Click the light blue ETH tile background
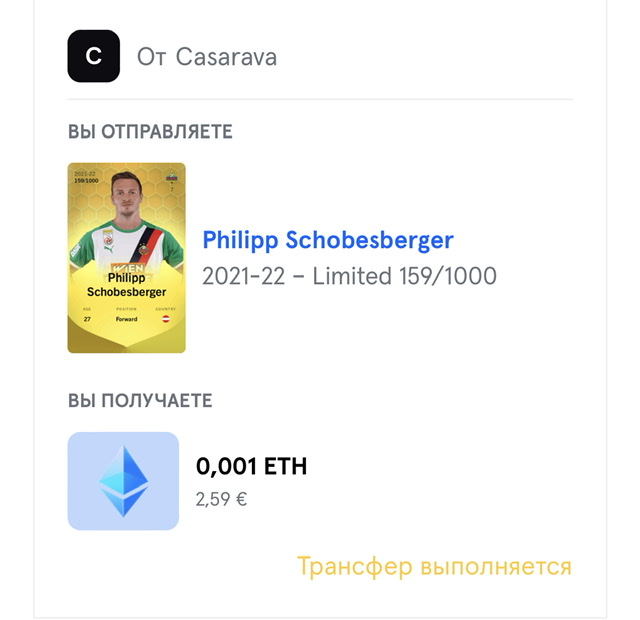 [82, 515]
